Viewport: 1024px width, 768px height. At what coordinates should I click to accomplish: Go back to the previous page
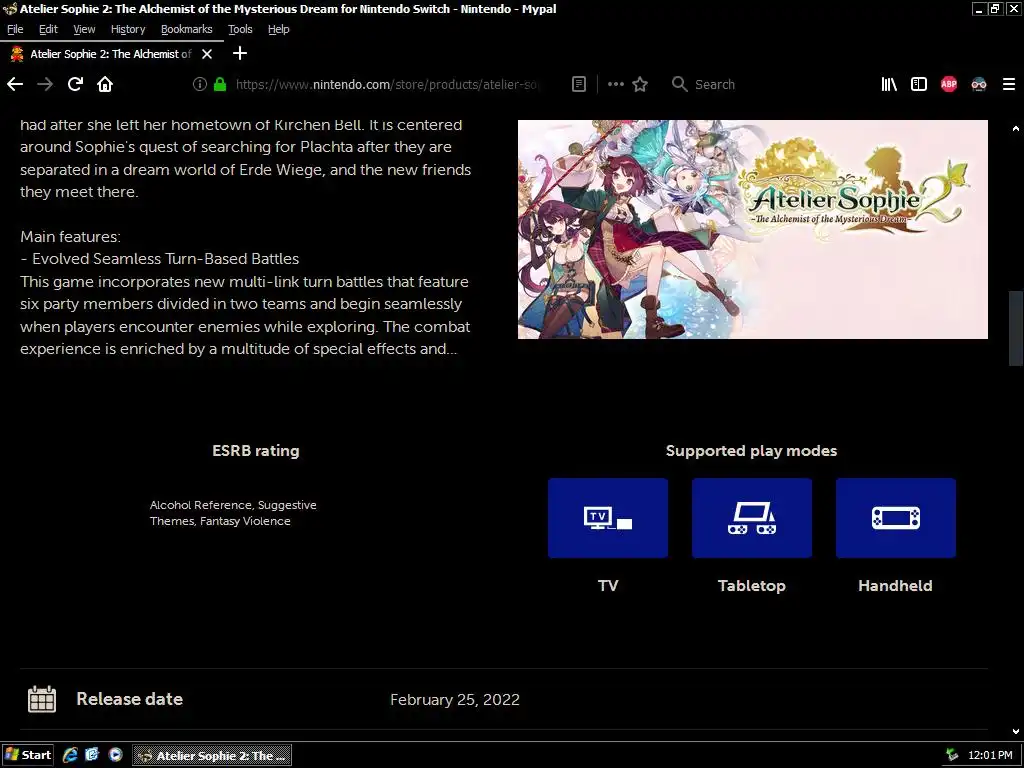click(15, 84)
